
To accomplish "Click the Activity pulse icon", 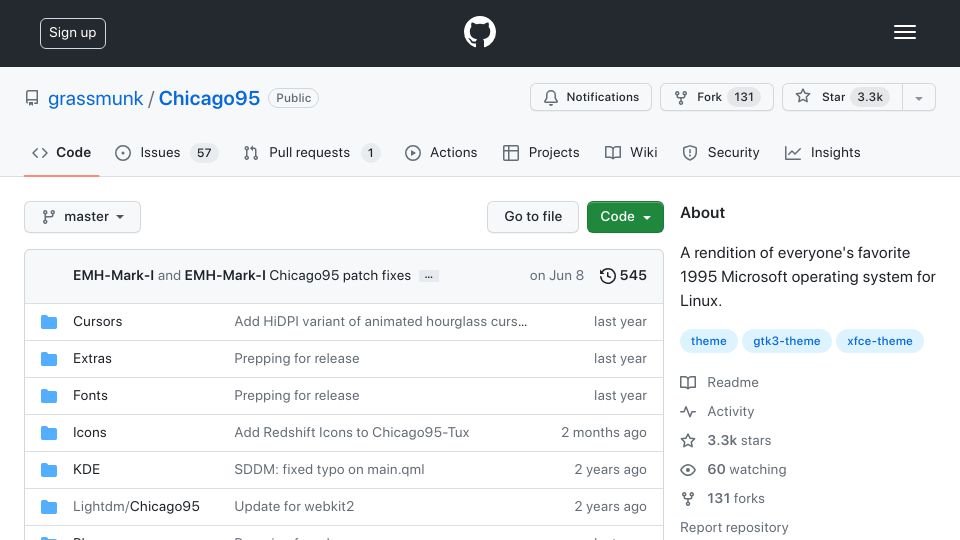I will coord(688,412).
